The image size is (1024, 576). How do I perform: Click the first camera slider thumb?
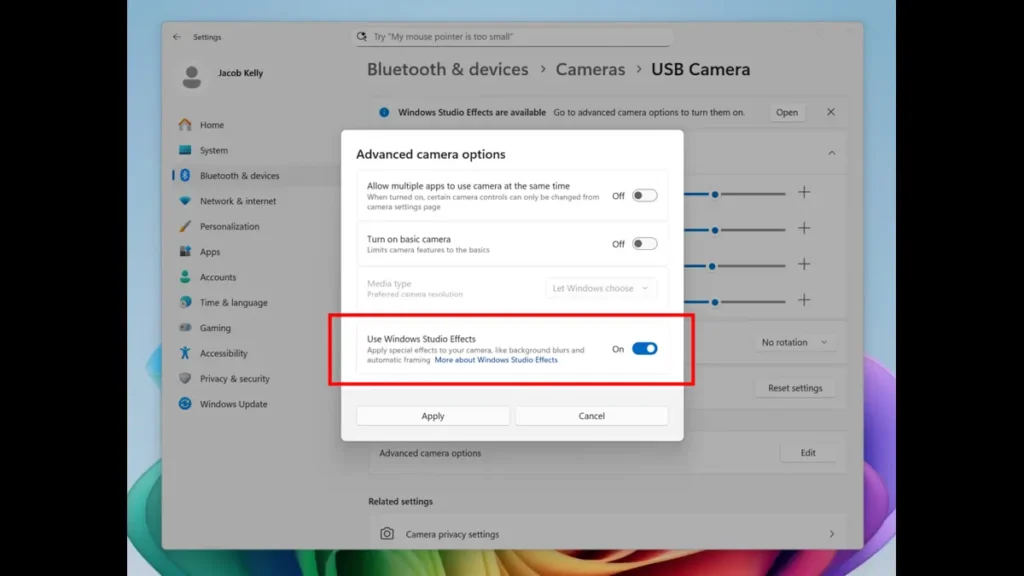pos(715,194)
